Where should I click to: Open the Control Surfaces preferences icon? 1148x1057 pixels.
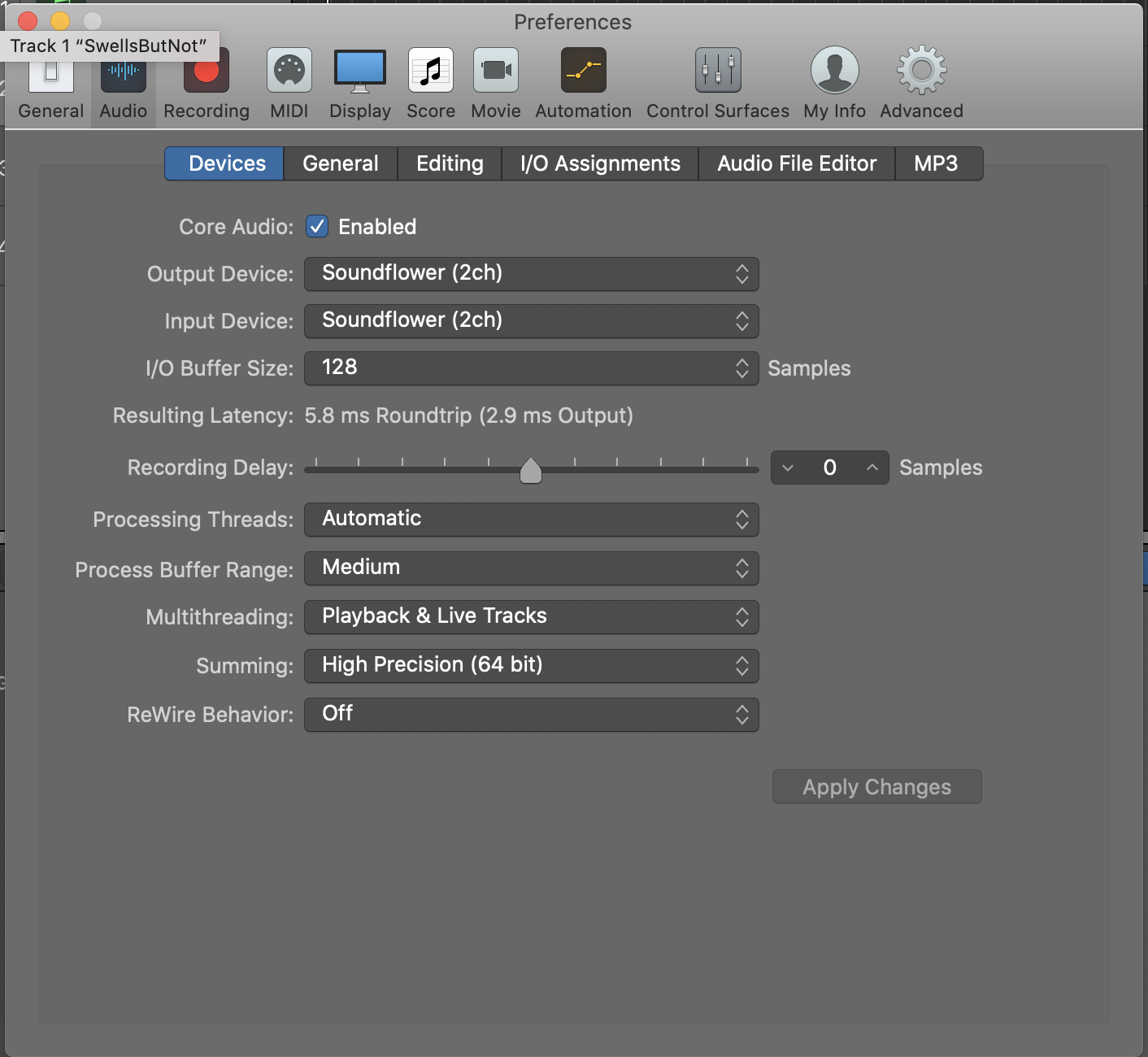pyautogui.click(x=718, y=71)
